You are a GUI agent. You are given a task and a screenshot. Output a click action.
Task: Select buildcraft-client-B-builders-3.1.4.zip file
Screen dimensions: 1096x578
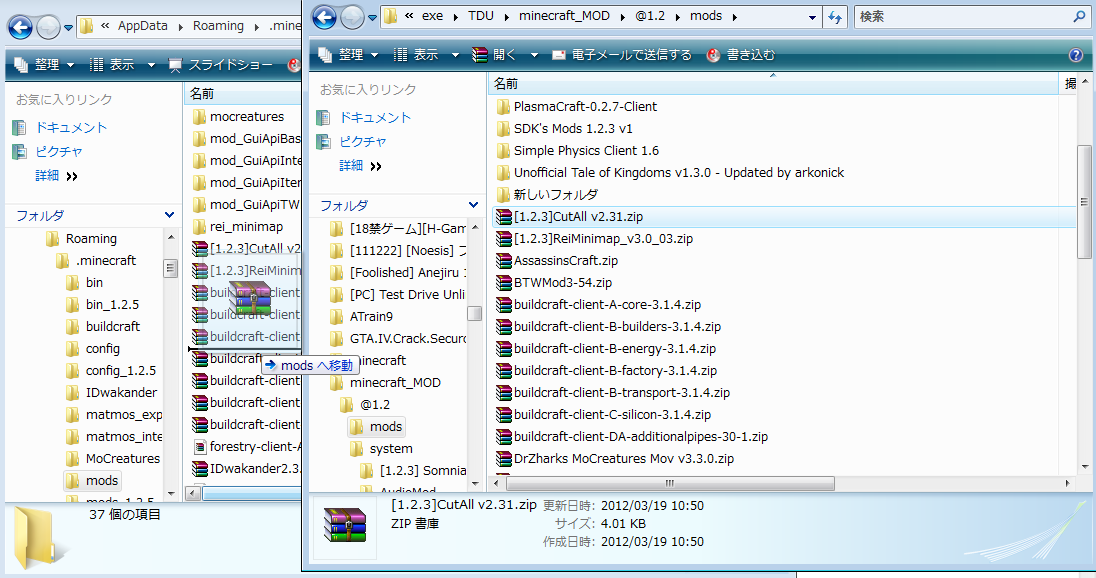pyautogui.click(x=608, y=326)
